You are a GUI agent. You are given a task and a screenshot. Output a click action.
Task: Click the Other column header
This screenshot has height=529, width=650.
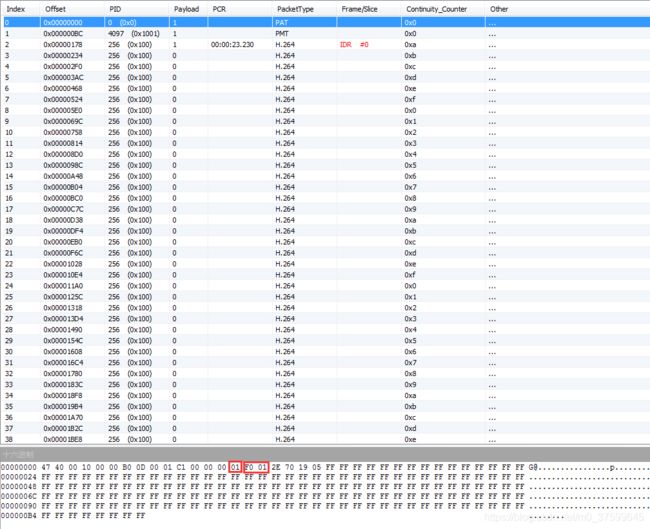point(499,9)
